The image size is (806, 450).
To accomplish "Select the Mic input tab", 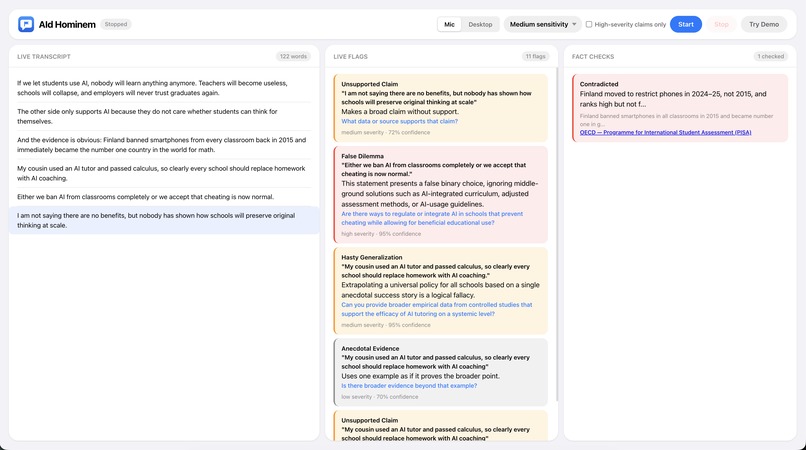I will coord(449,24).
